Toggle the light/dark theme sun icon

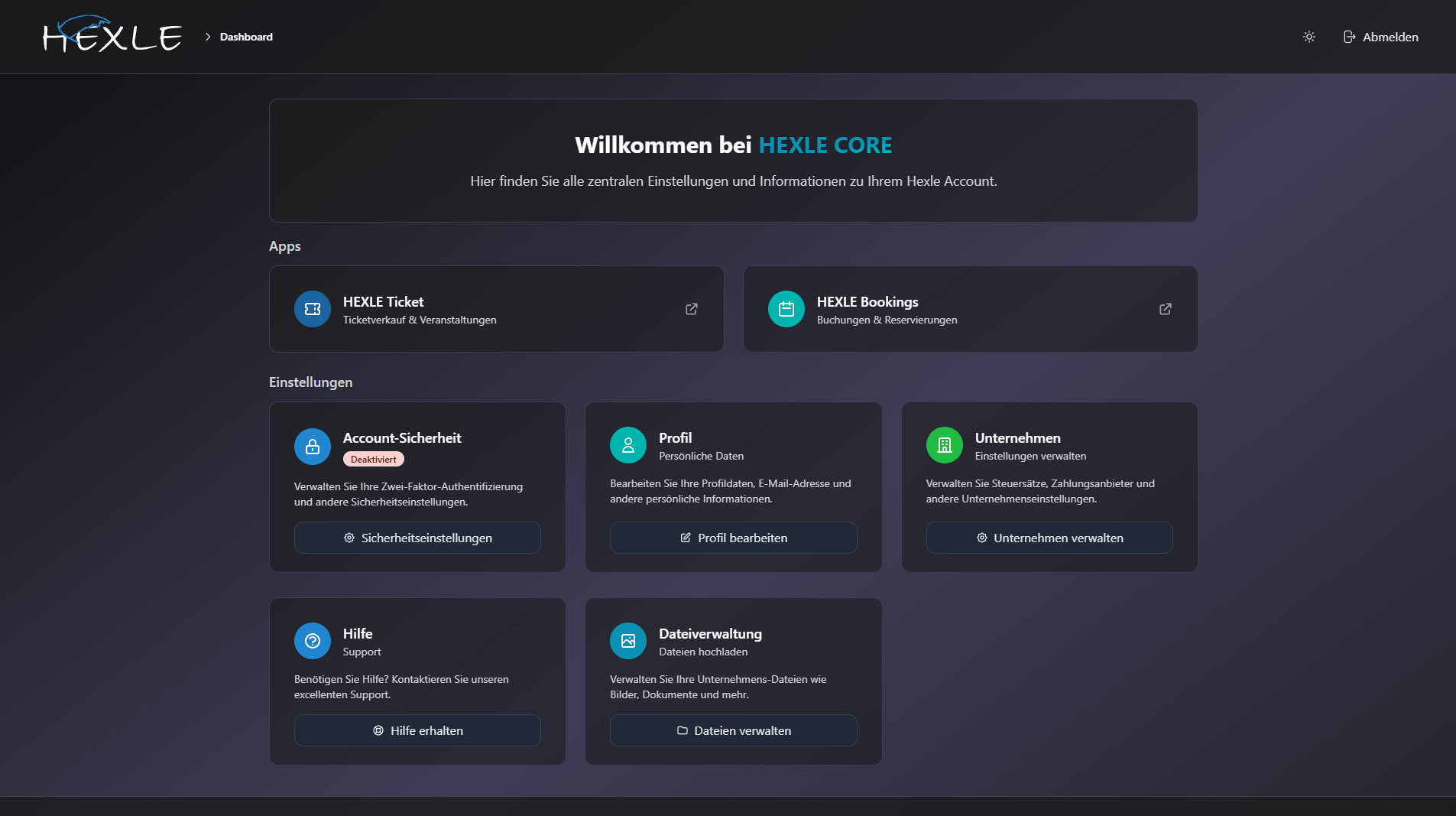[x=1309, y=37]
